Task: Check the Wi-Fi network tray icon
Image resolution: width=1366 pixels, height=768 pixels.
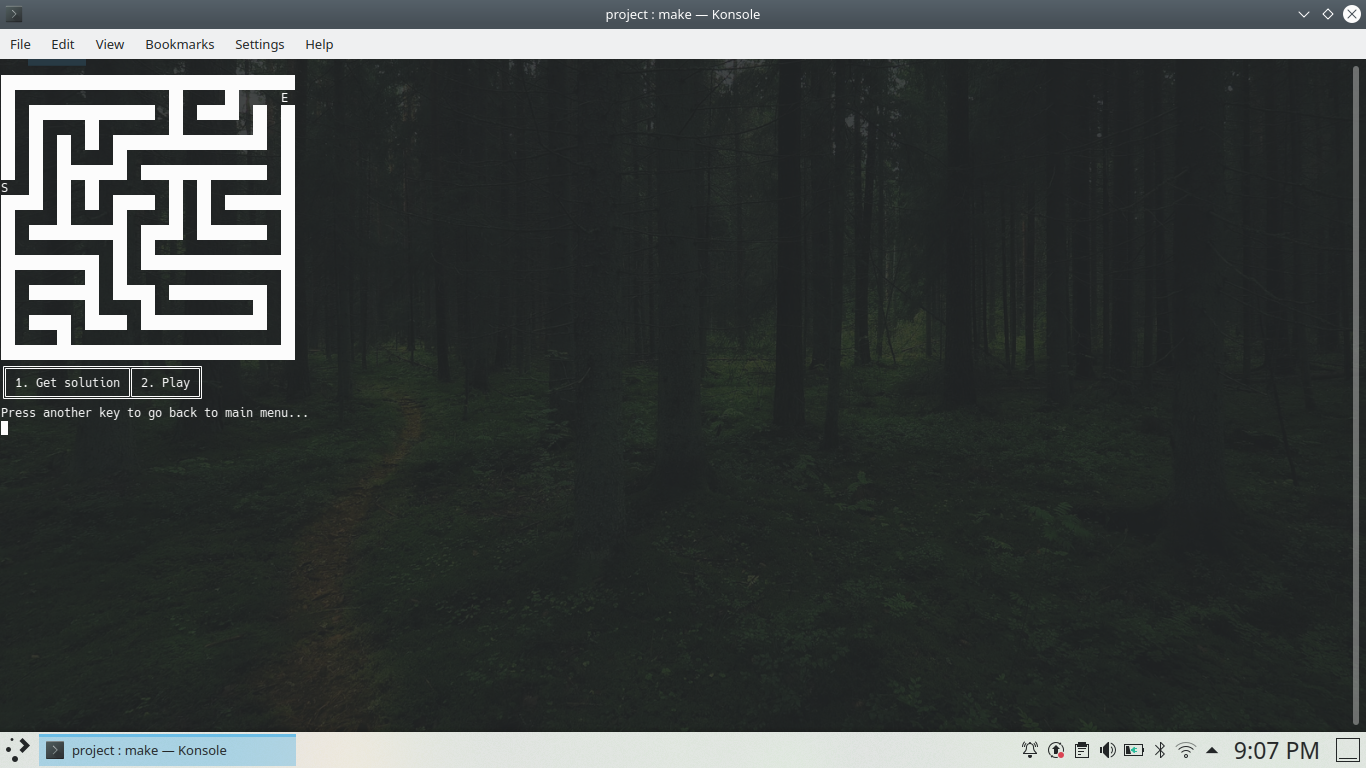Action: (1185, 749)
